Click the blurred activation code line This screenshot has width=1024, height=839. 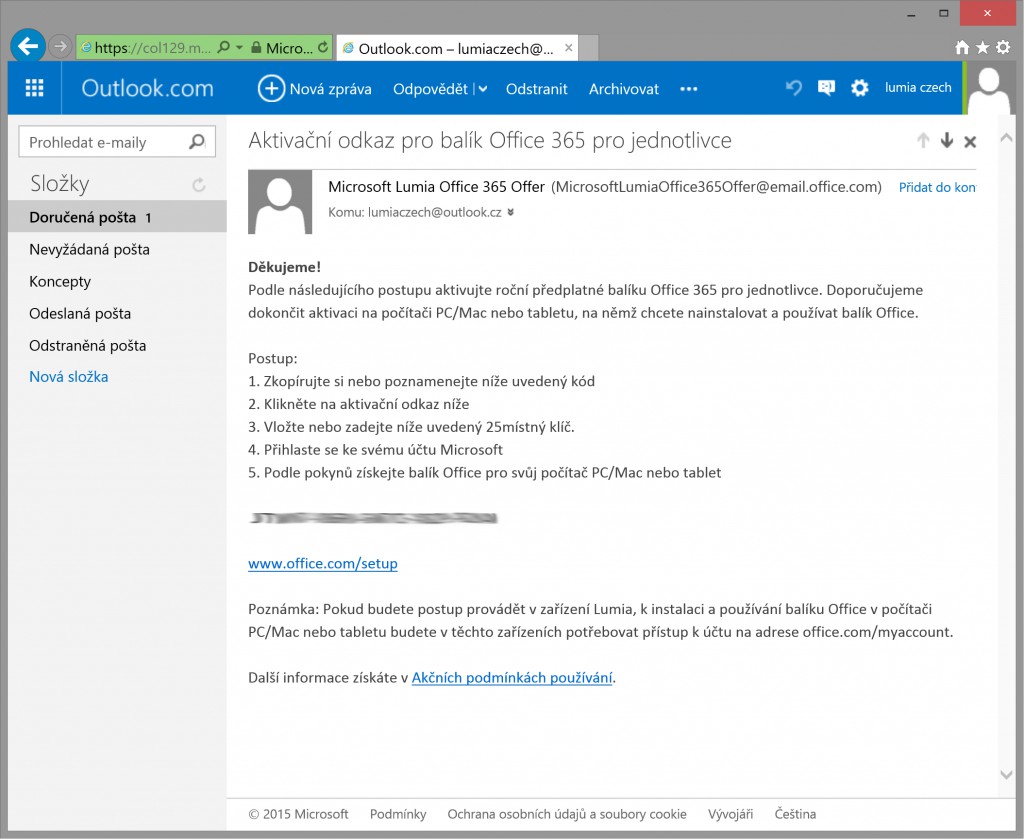coord(373,518)
